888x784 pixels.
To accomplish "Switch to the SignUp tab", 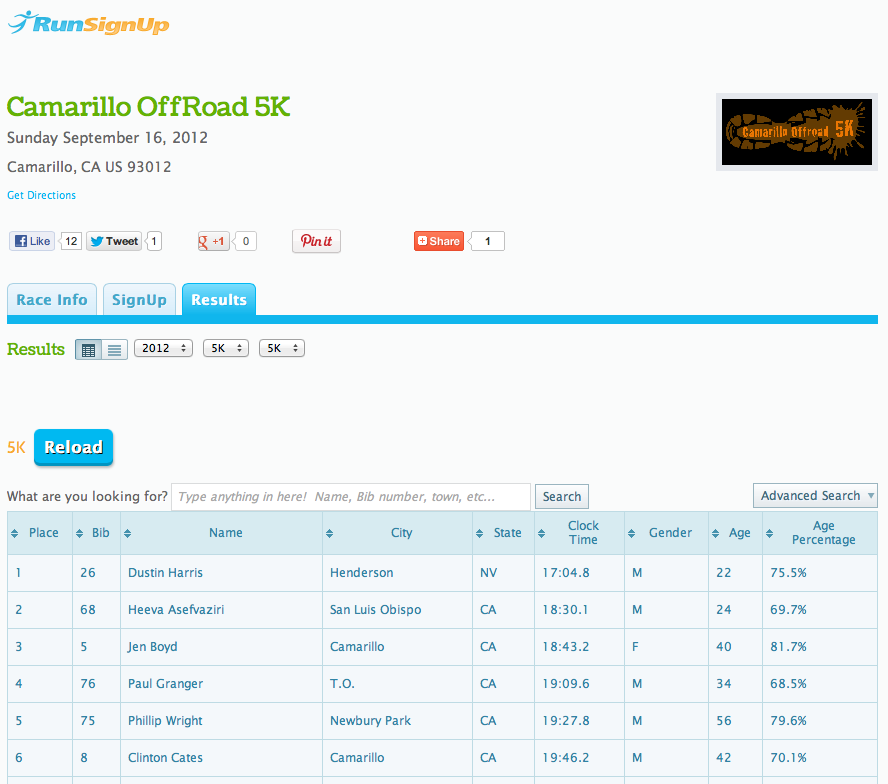I will (x=139, y=300).
